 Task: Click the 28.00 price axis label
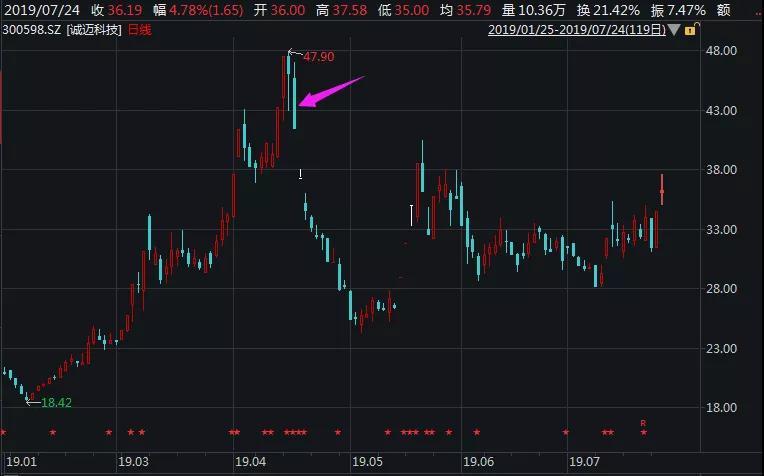tap(722, 289)
